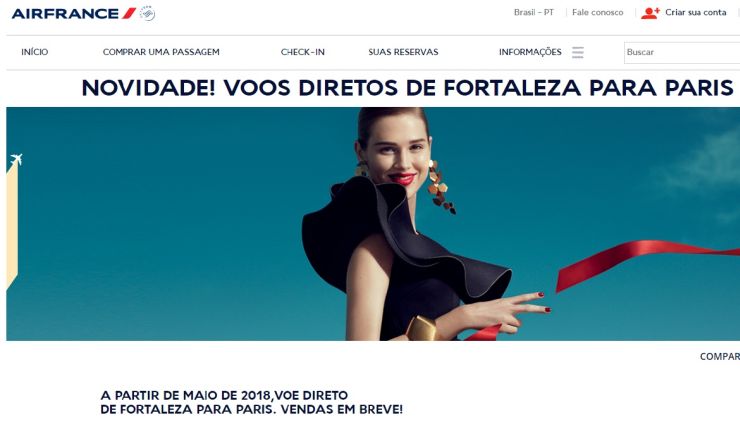
Task: Click the Criar sua conta link
Action: [x=696, y=12]
